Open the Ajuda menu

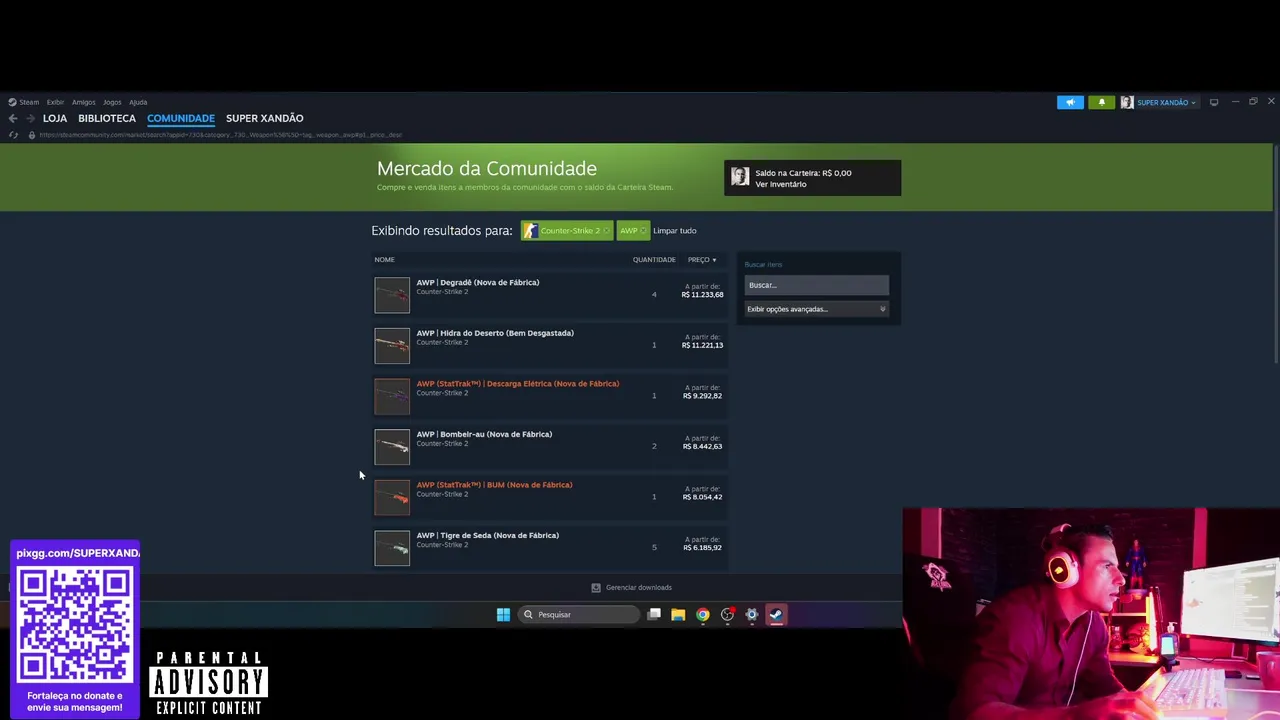click(138, 102)
